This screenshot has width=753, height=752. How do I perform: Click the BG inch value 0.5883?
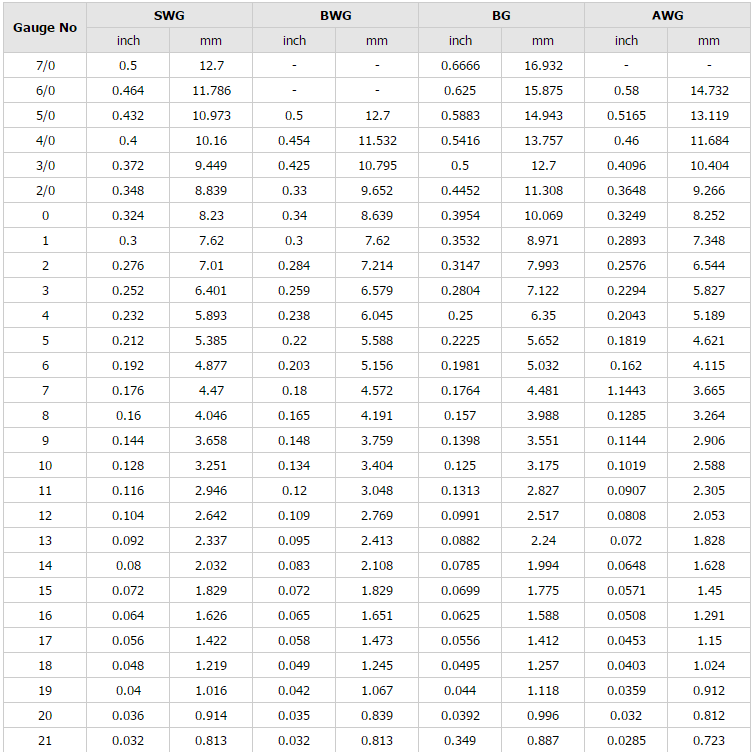pyautogui.click(x=460, y=116)
